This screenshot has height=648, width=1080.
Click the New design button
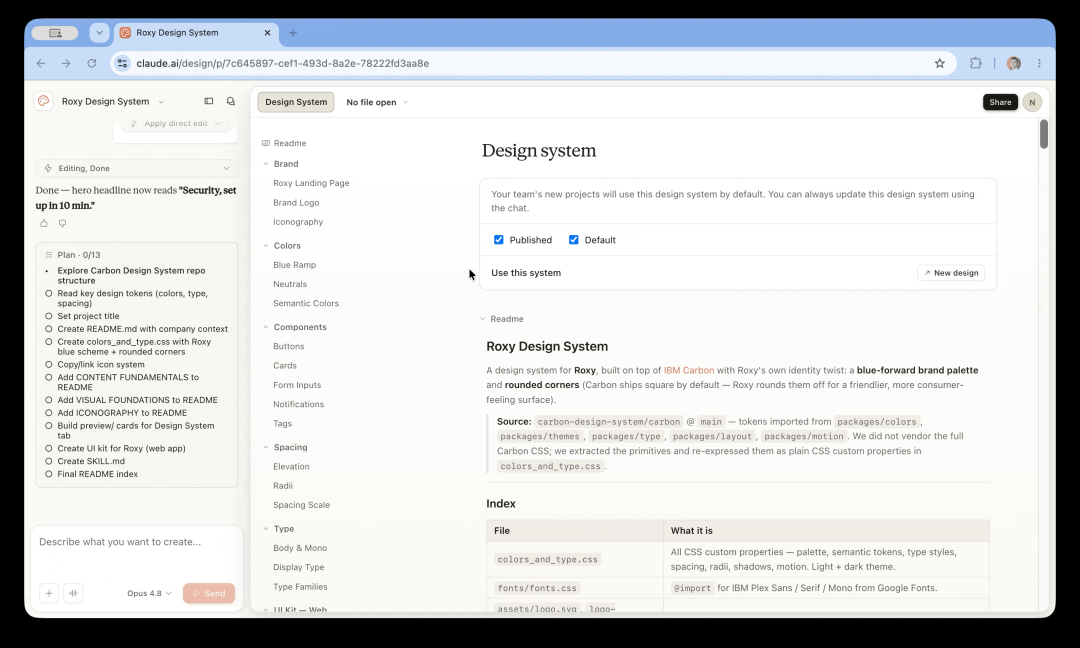(x=951, y=273)
